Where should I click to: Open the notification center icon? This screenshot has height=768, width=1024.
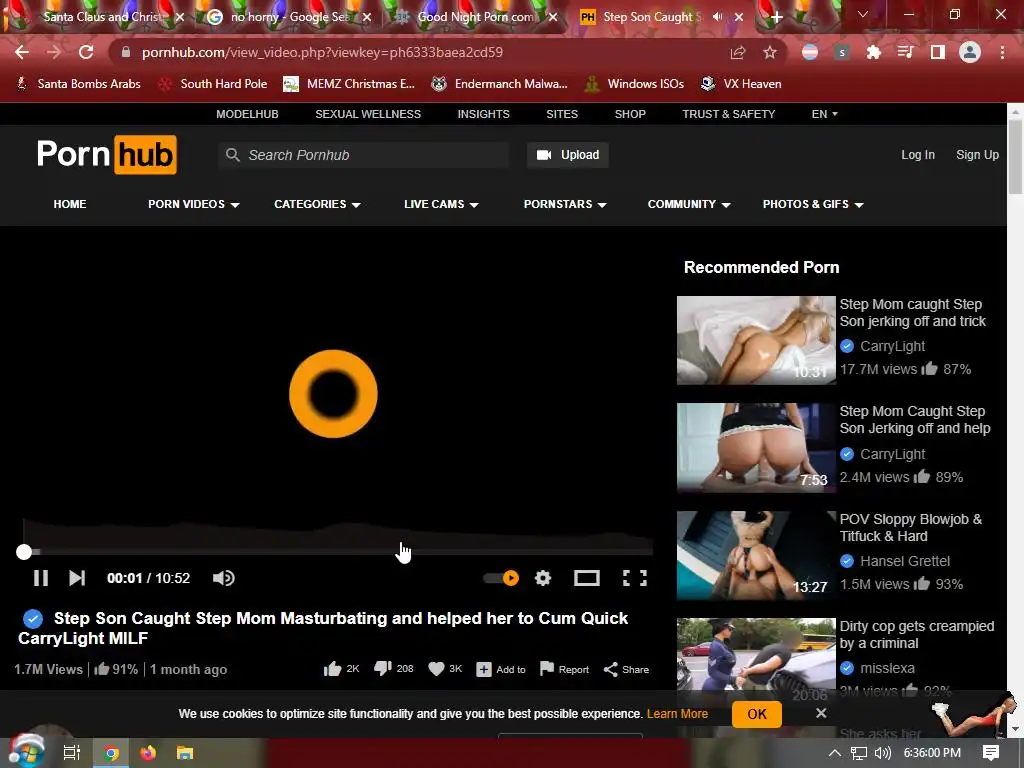pyautogui.click(x=991, y=753)
